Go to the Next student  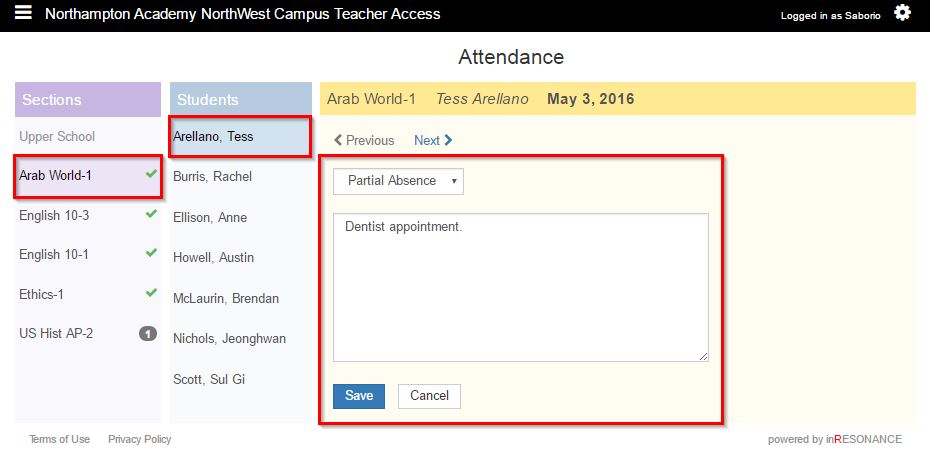(433, 141)
